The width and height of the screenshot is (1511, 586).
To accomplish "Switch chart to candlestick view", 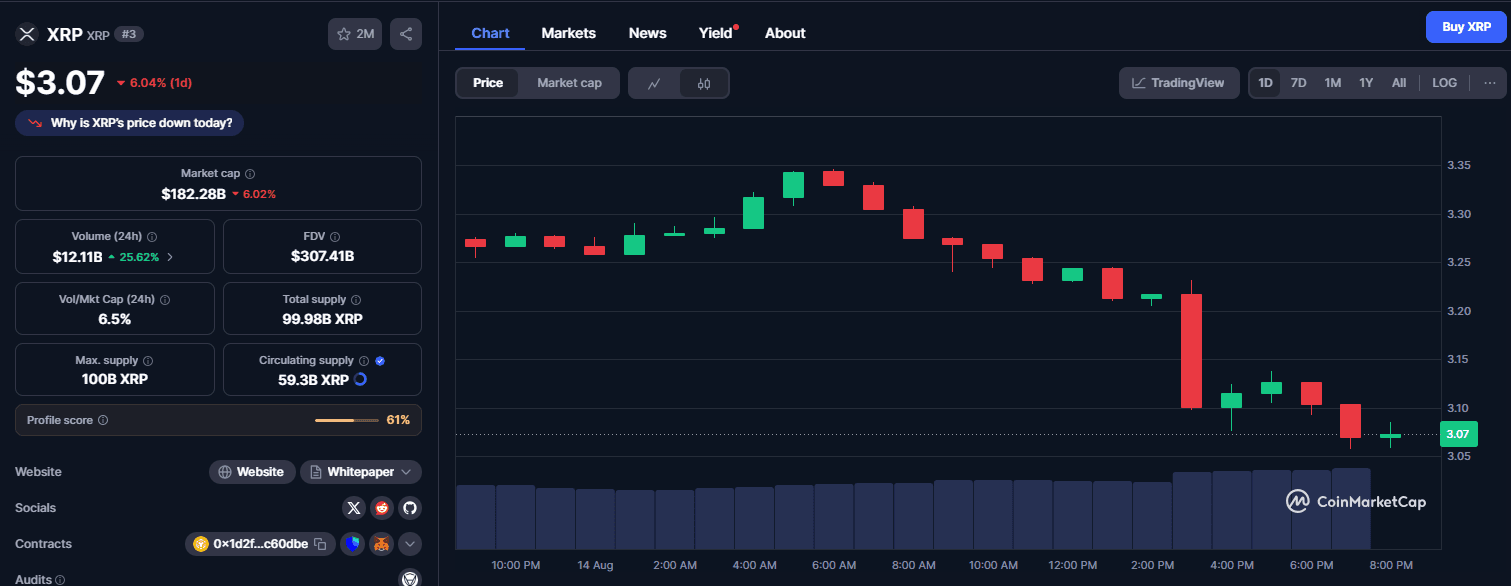I will [x=704, y=83].
